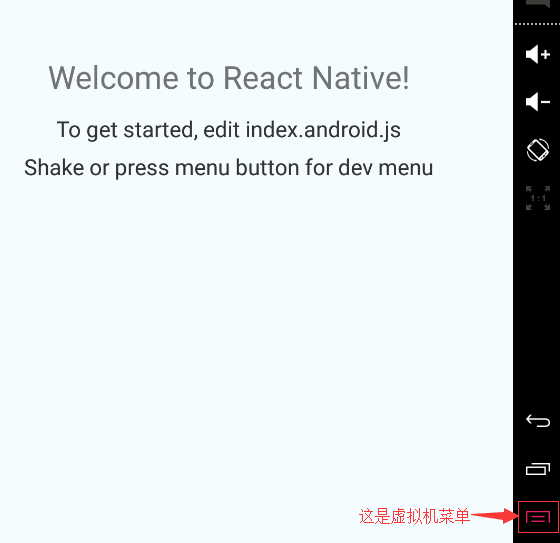Viewport: 560px width, 543px height.
Task: Increase the emulator volume
Action: coord(538,55)
